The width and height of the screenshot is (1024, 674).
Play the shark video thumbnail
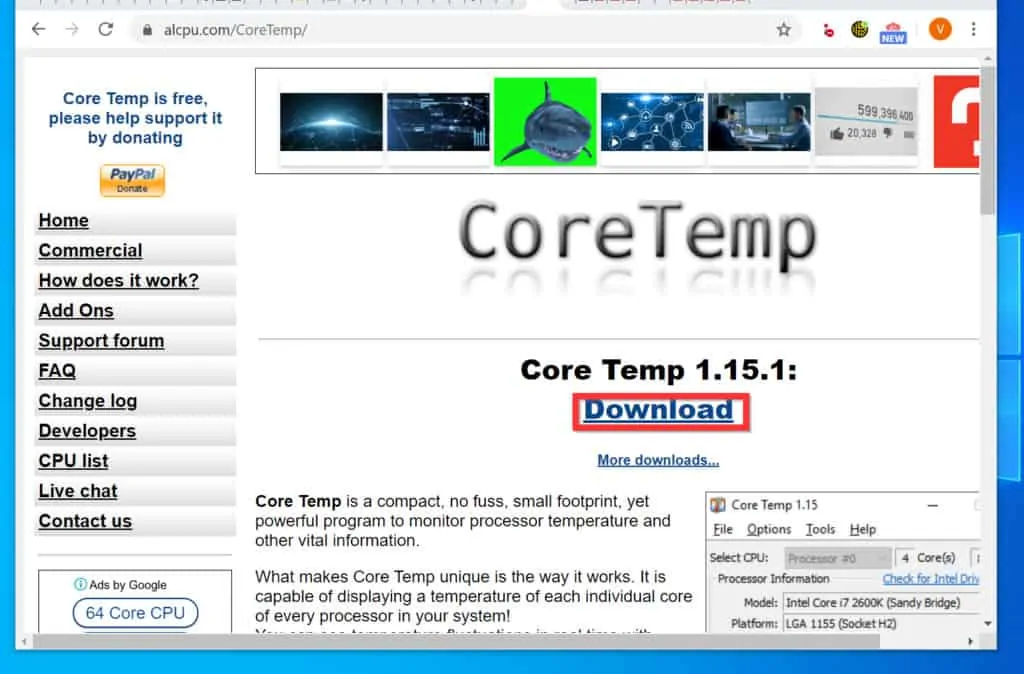(x=545, y=121)
